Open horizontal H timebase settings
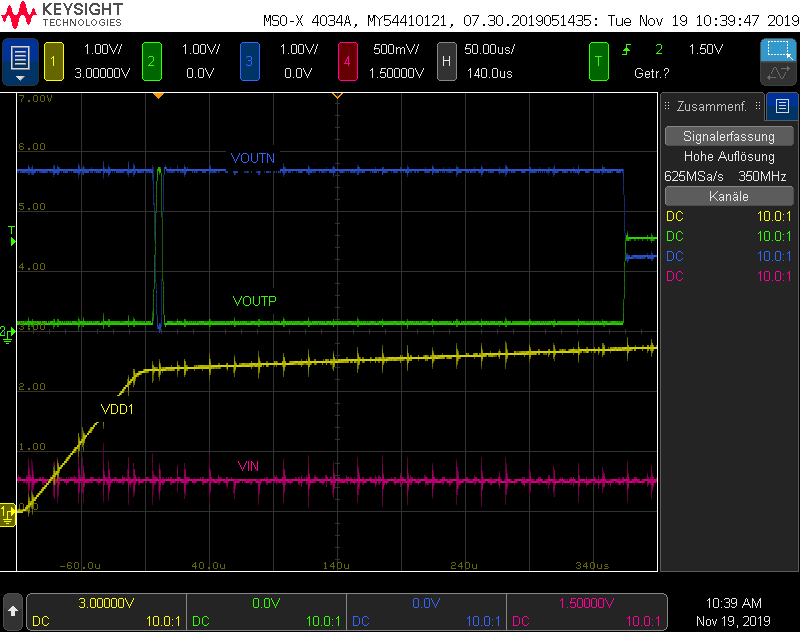The height and width of the screenshot is (632, 800). 446,61
